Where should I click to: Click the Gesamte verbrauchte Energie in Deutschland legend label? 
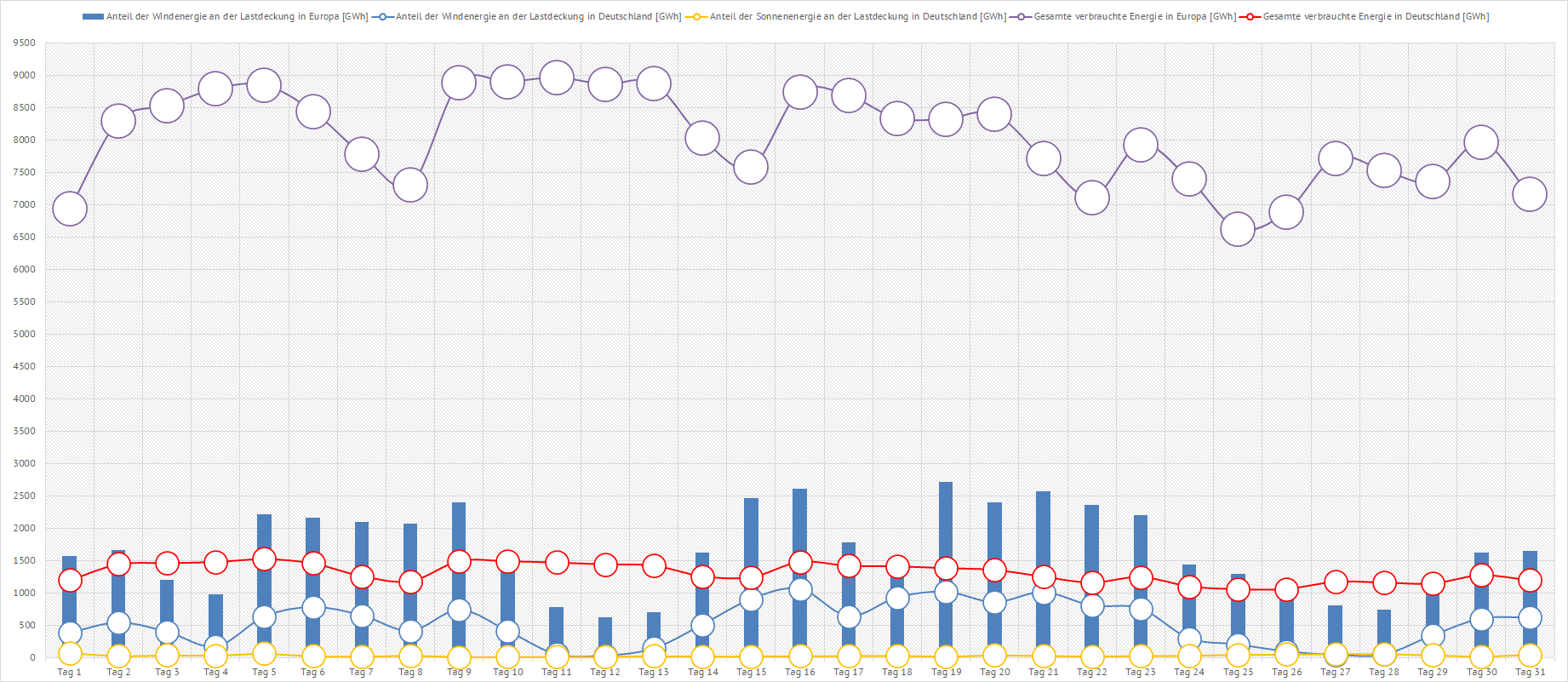coord(1376,17)
